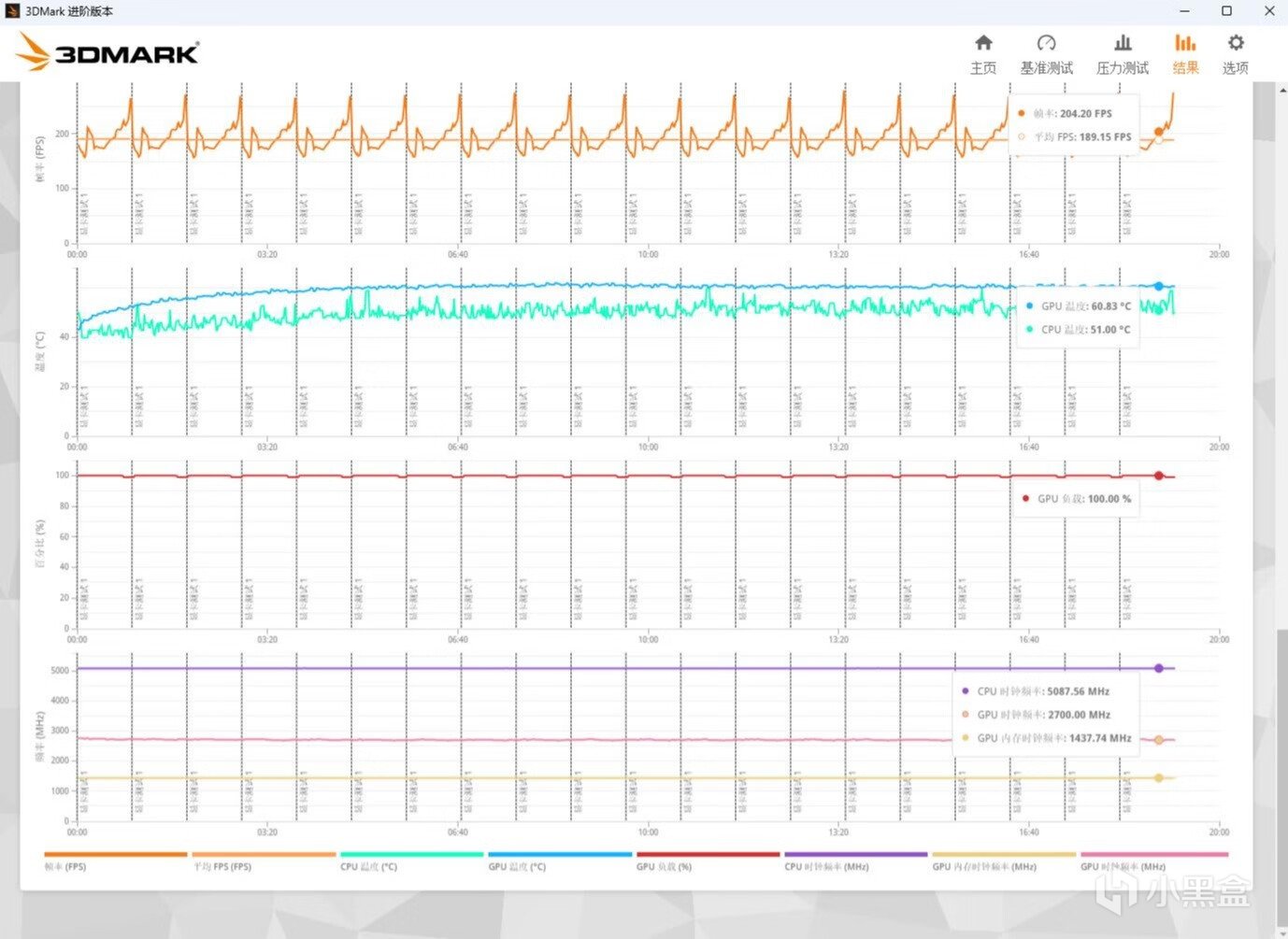Screen dimensions: 1288x939
Task: Open the 基准测试 benchmarks section
Action: (1046, 54)
